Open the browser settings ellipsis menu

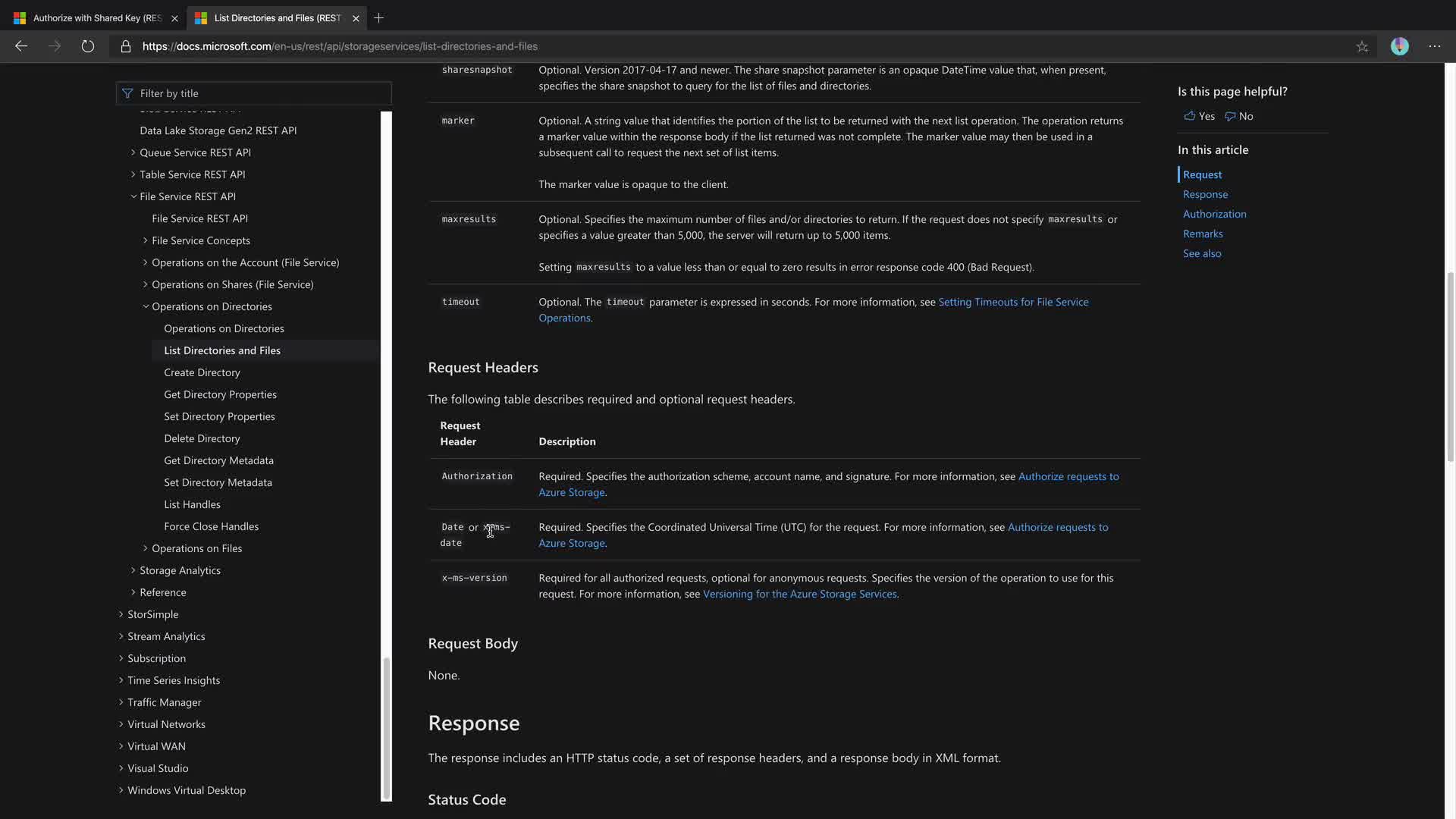(1434, 46)
